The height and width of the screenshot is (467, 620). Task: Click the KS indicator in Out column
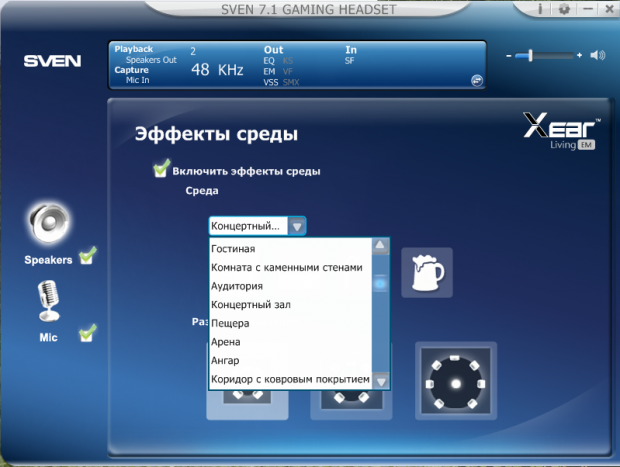tap(288, 61)
